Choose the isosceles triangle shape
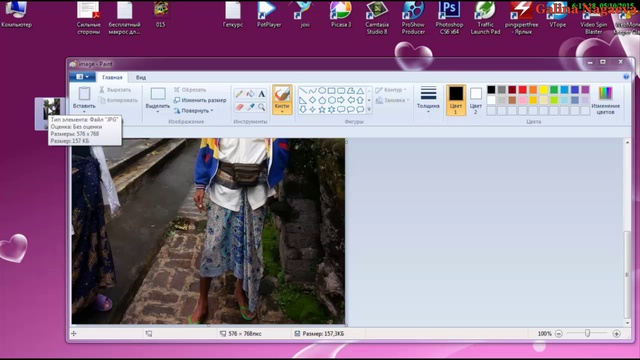 360,90
